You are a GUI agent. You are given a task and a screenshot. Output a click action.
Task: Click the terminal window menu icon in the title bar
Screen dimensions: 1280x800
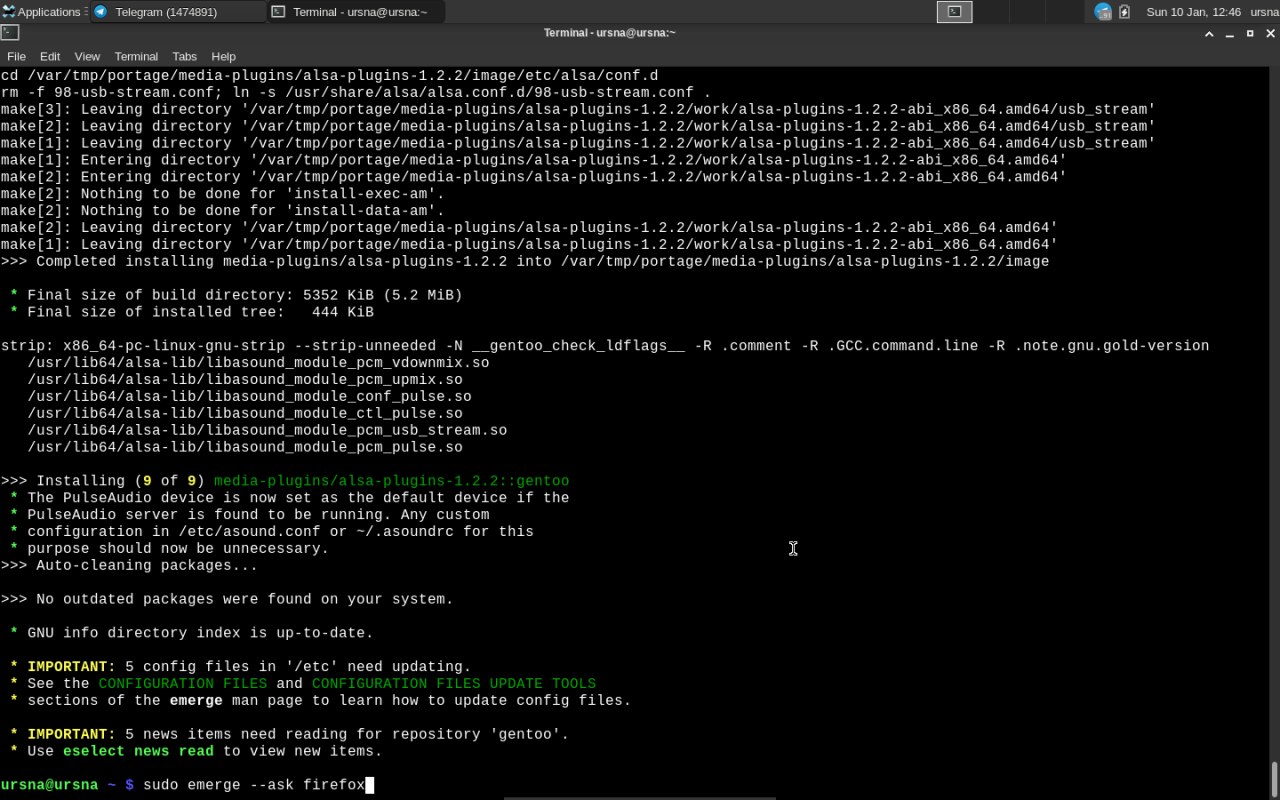(10, 32)
